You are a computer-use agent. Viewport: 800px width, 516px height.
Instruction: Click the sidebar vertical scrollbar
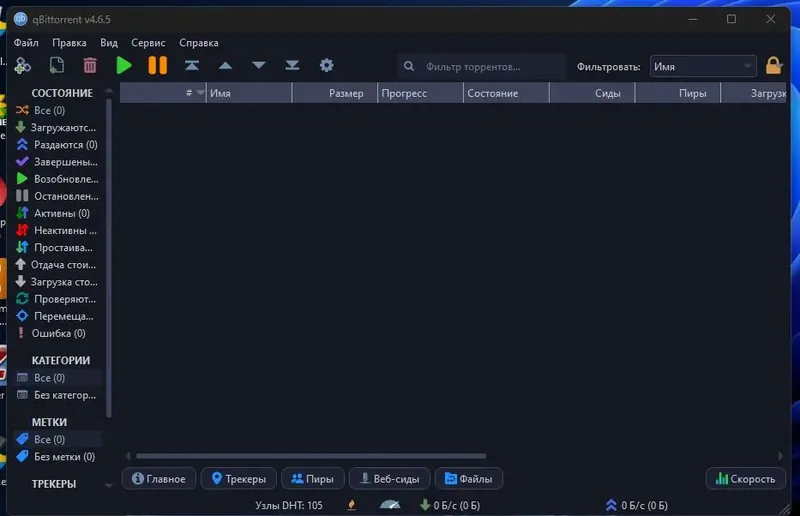[109, 258]
